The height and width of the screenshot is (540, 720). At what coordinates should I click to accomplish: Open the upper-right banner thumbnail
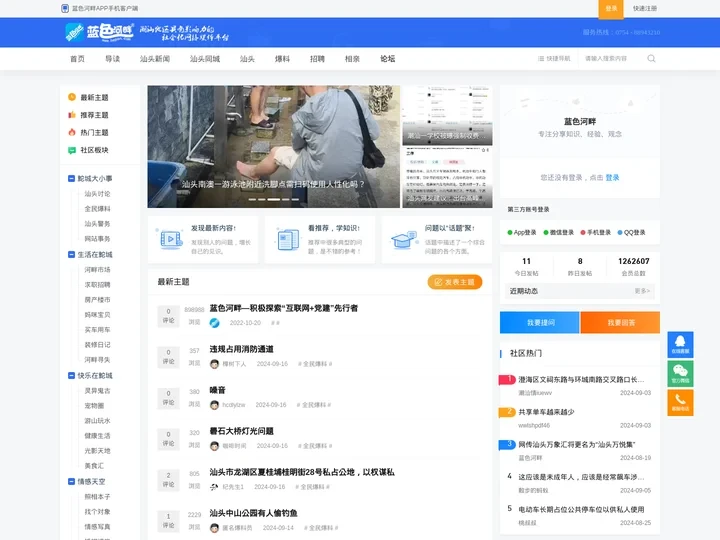click(447, 115)
